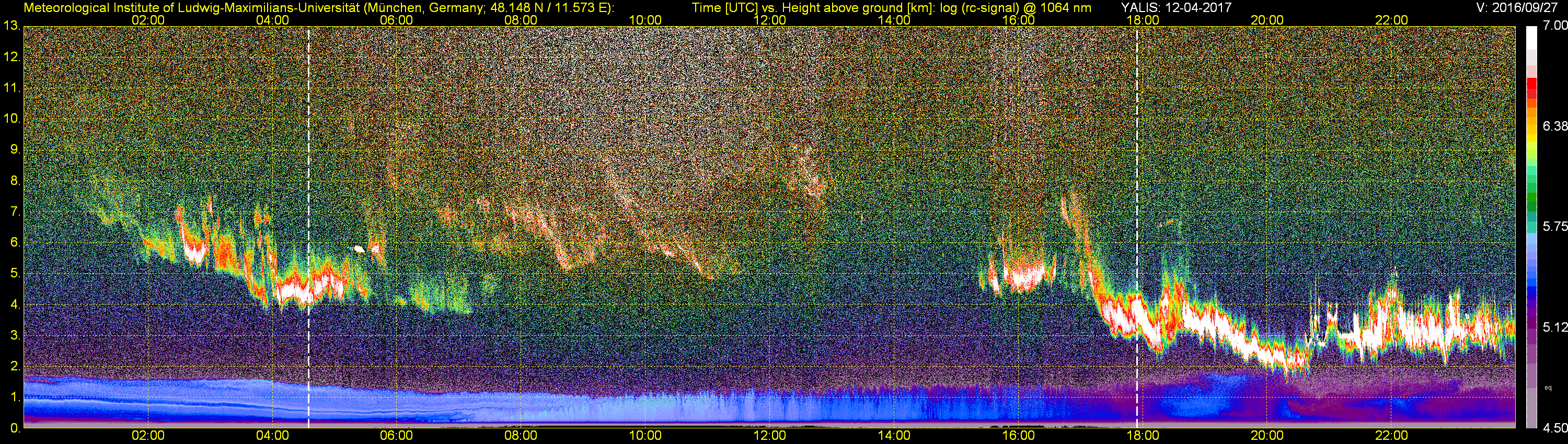Click the 14:00 label on the top time axis
Viewport: 1568px width, 444px height.
tap(894, 19)
